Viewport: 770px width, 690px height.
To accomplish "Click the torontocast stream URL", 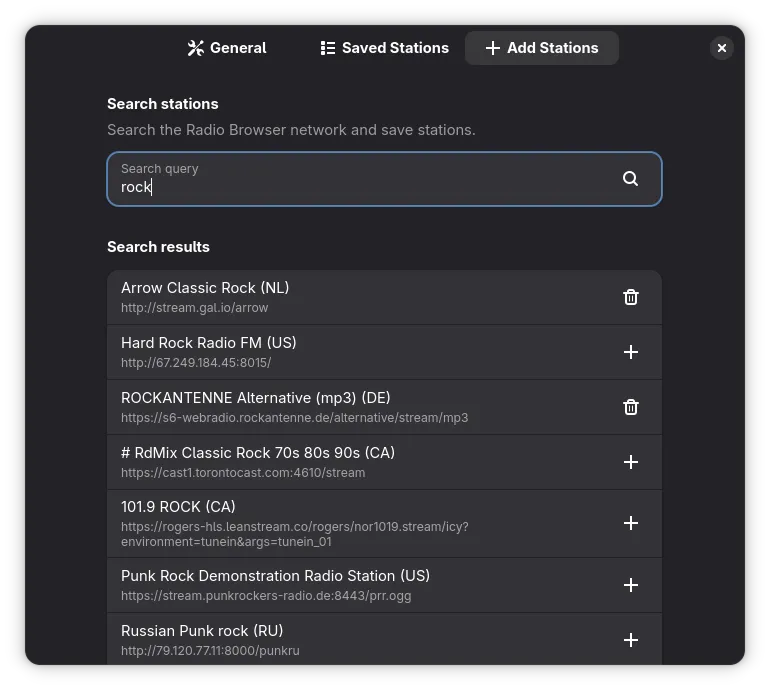I will pyautogui.click(x=243, y=473).
